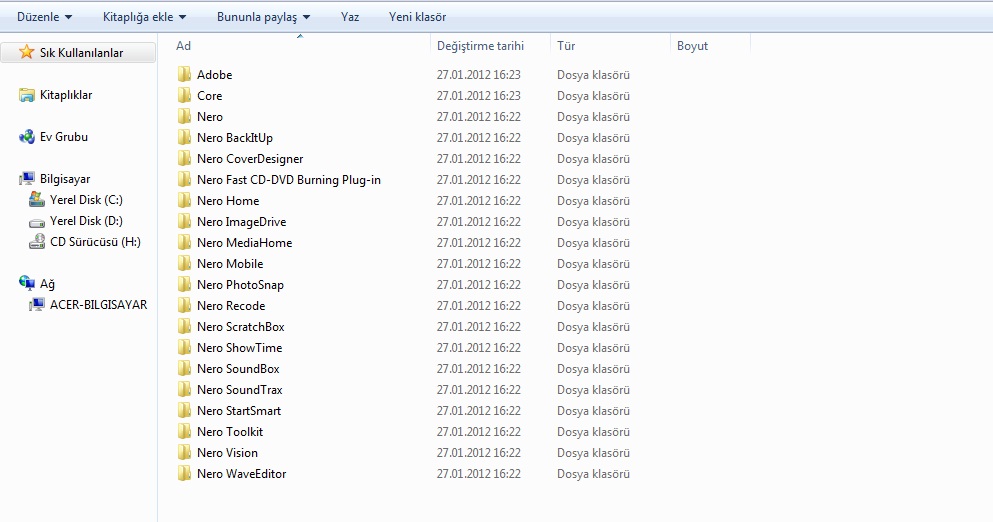Click the Nero ImageDrive folder icon

coord(184,221)
